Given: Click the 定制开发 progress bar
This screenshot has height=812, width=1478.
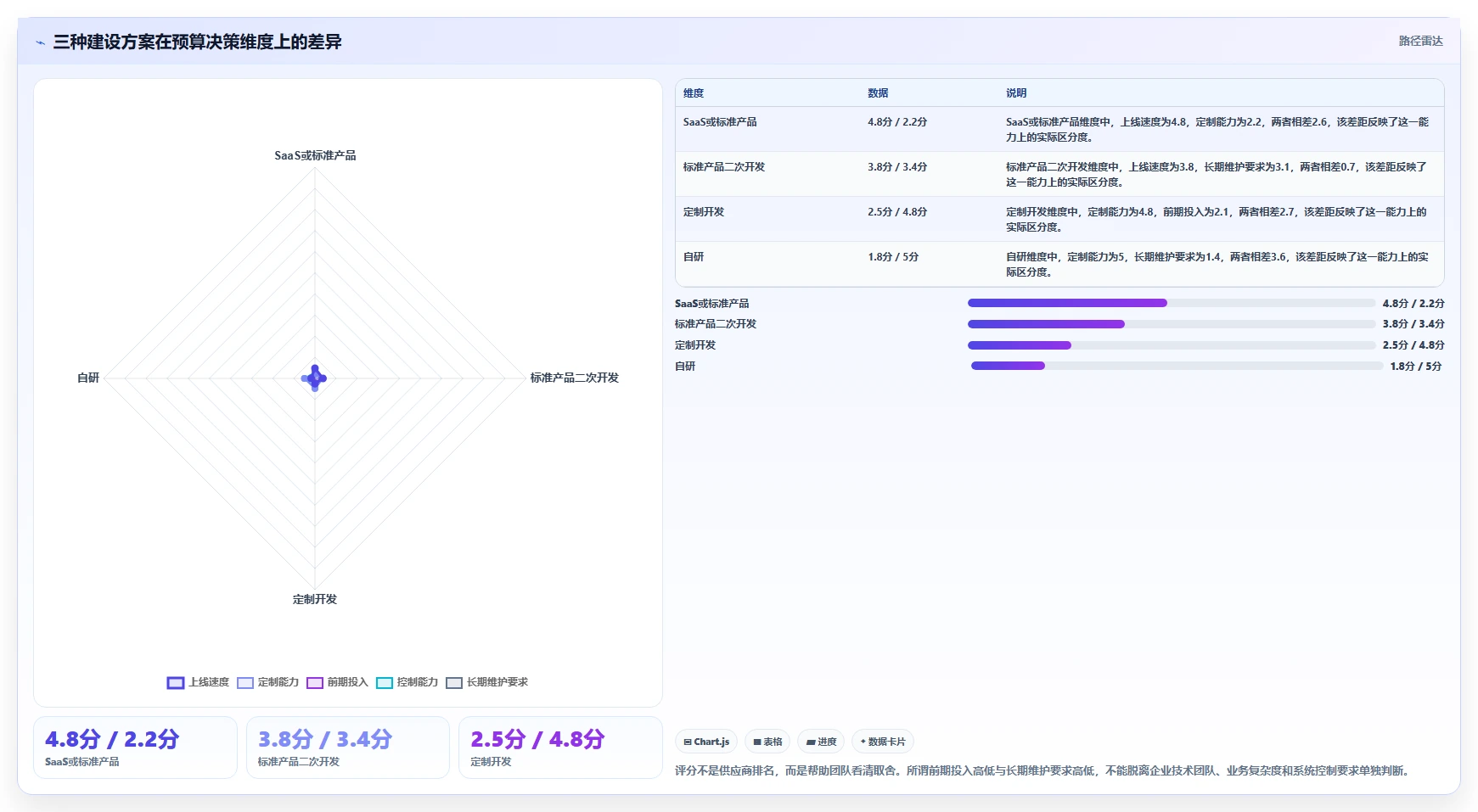Looking at the screenshot, I should click(x=1171, y=345).
